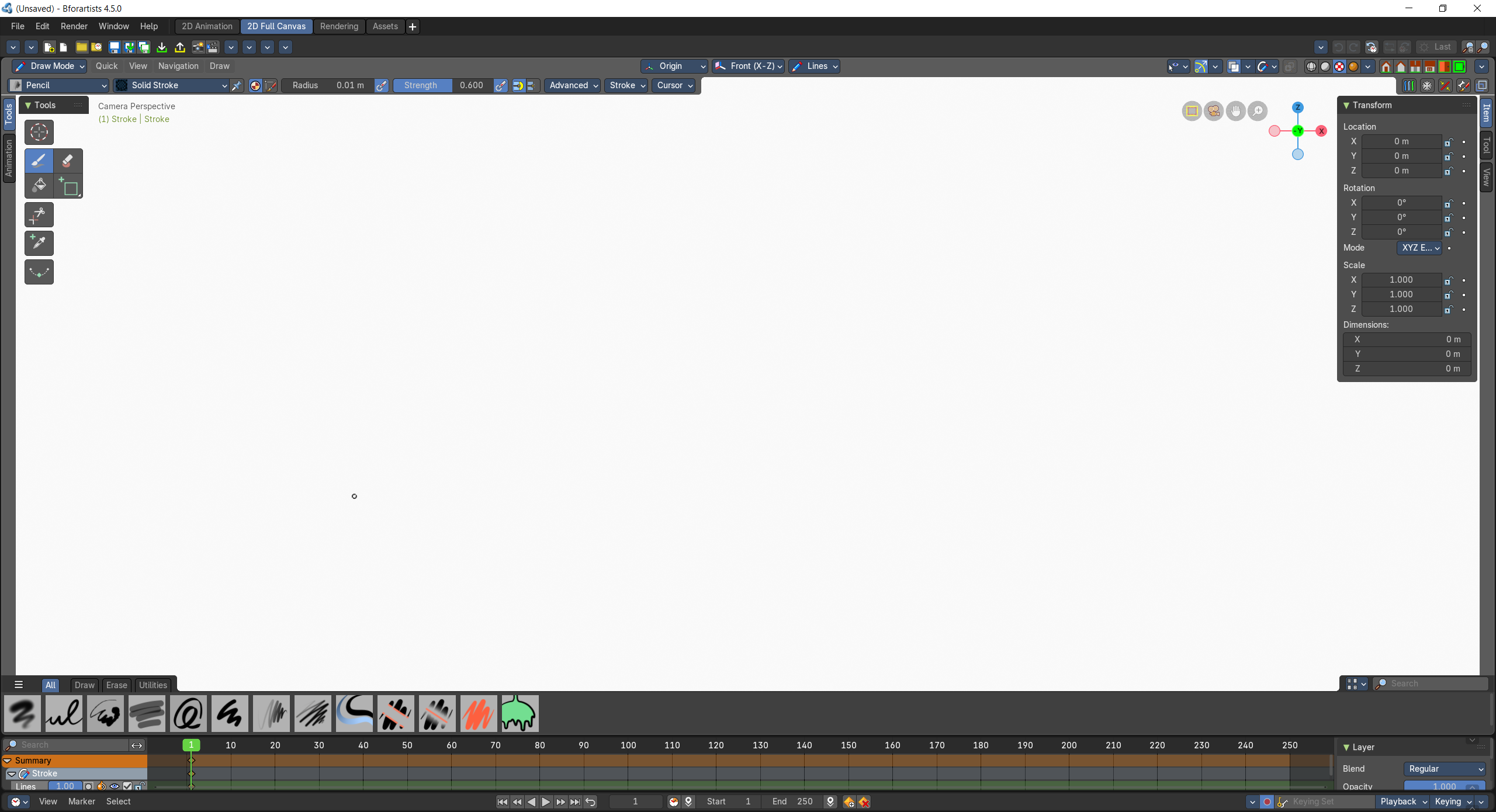The image size is (1496, 812).
Task: Select the Eyedropper tool
Action: click(39, 243)
